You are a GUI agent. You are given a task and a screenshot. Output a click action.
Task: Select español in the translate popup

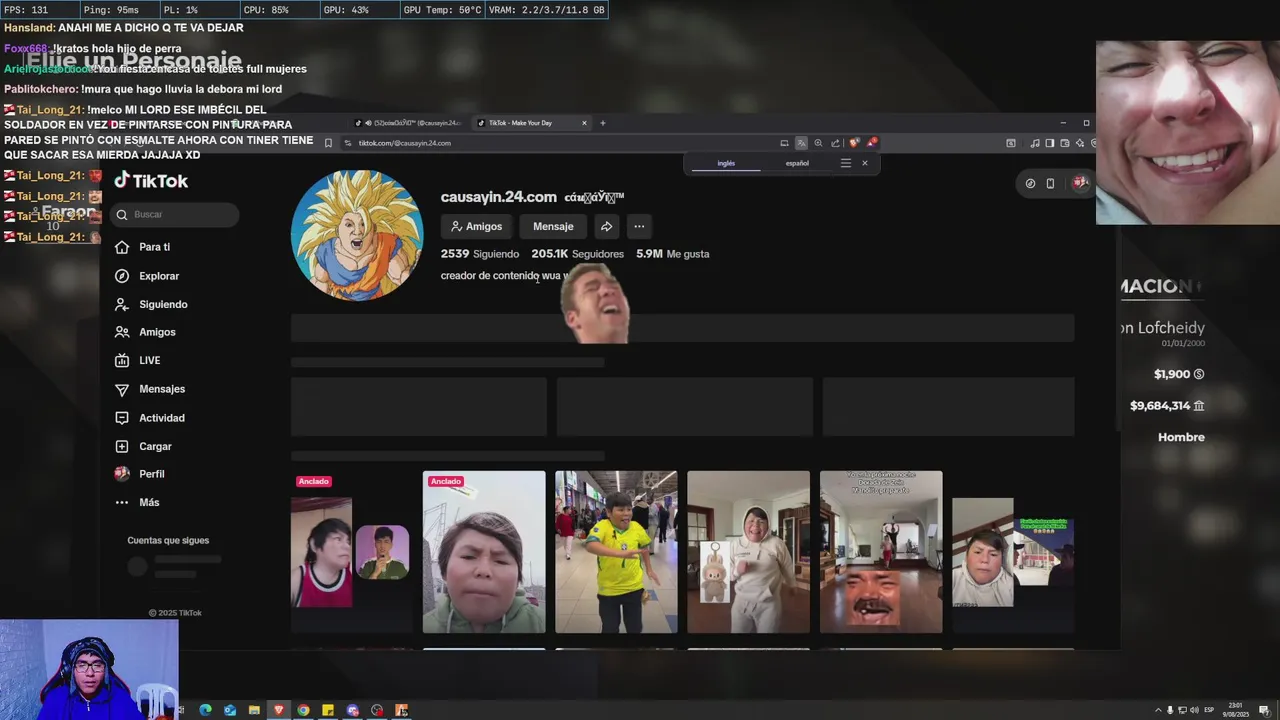(797, 163)
